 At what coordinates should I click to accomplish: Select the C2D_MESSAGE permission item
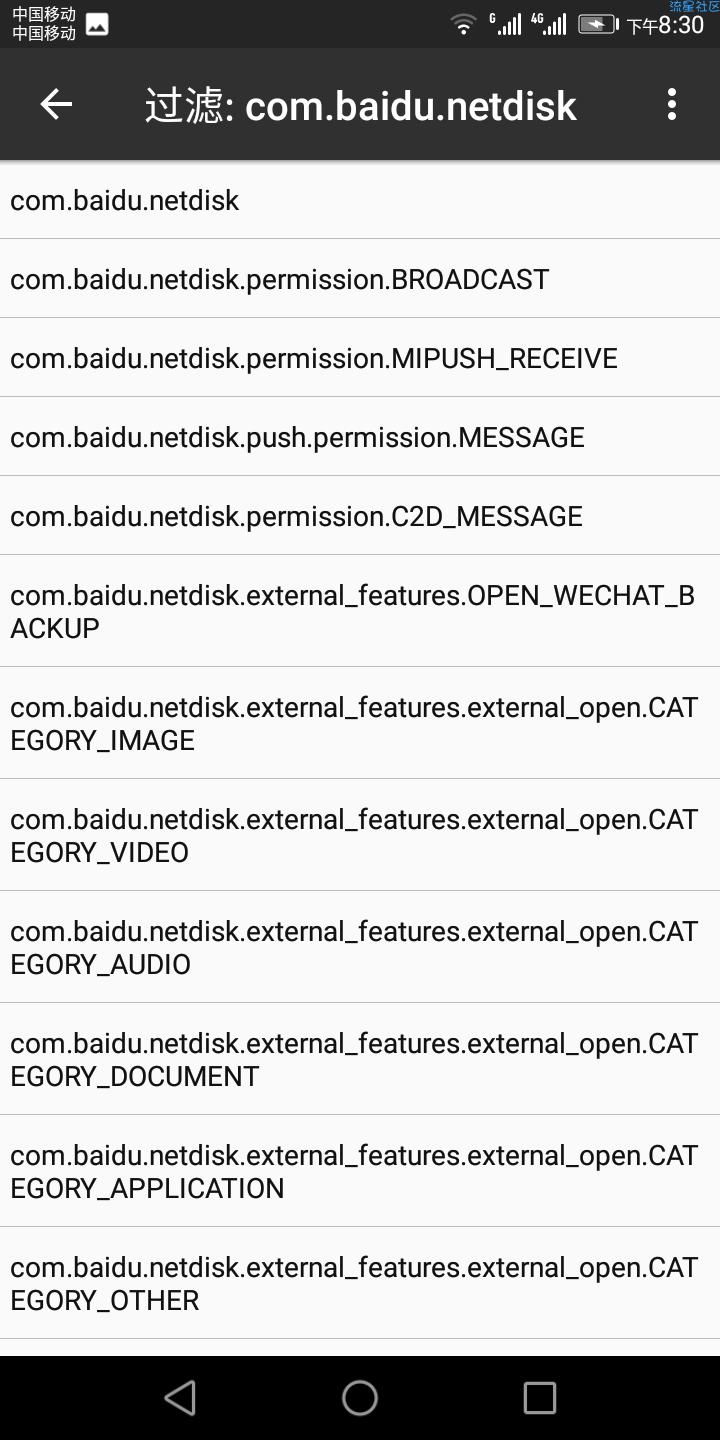click(x=360, y=516)
